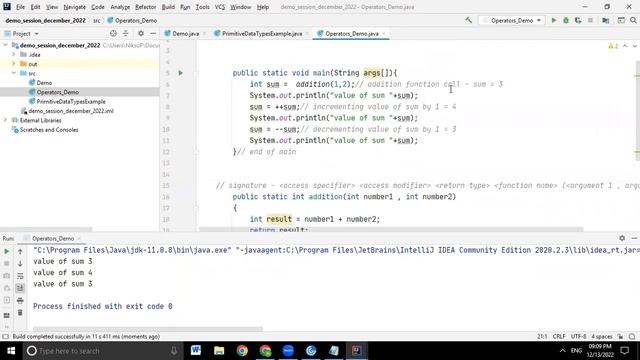Open Chrome from the taskbar
Viewport: 640px width, 360px height.
242,350
